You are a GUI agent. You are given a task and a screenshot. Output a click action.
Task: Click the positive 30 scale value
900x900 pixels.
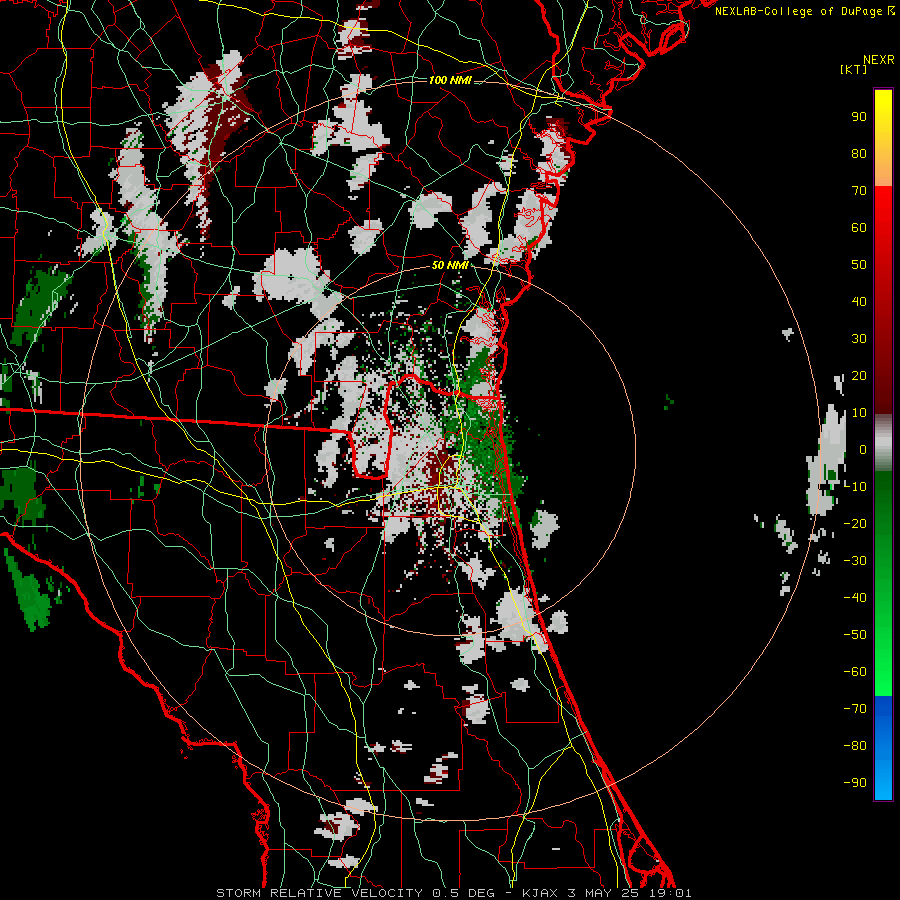859,339
